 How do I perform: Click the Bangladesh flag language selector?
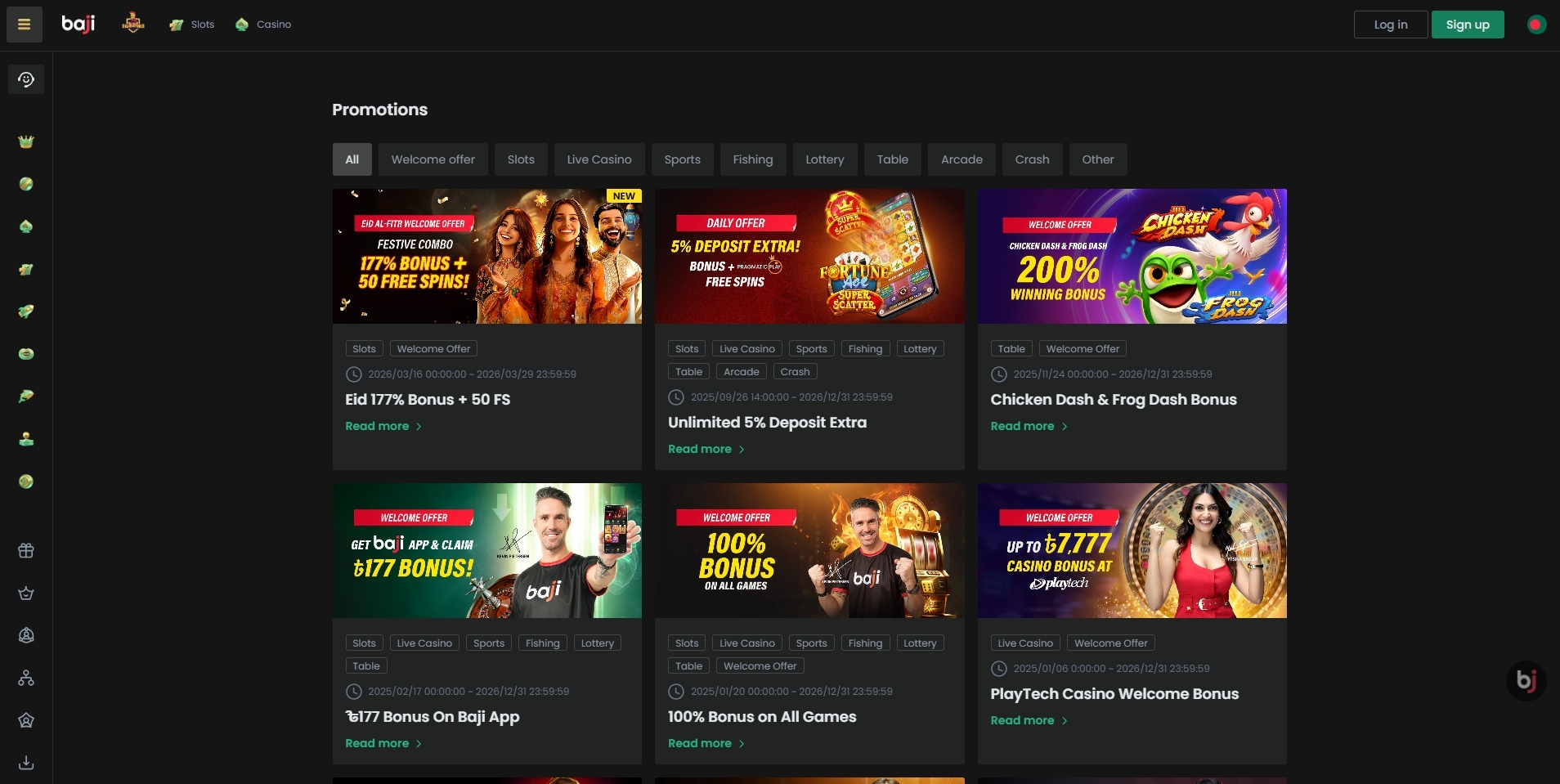(x=1536, y=25)
